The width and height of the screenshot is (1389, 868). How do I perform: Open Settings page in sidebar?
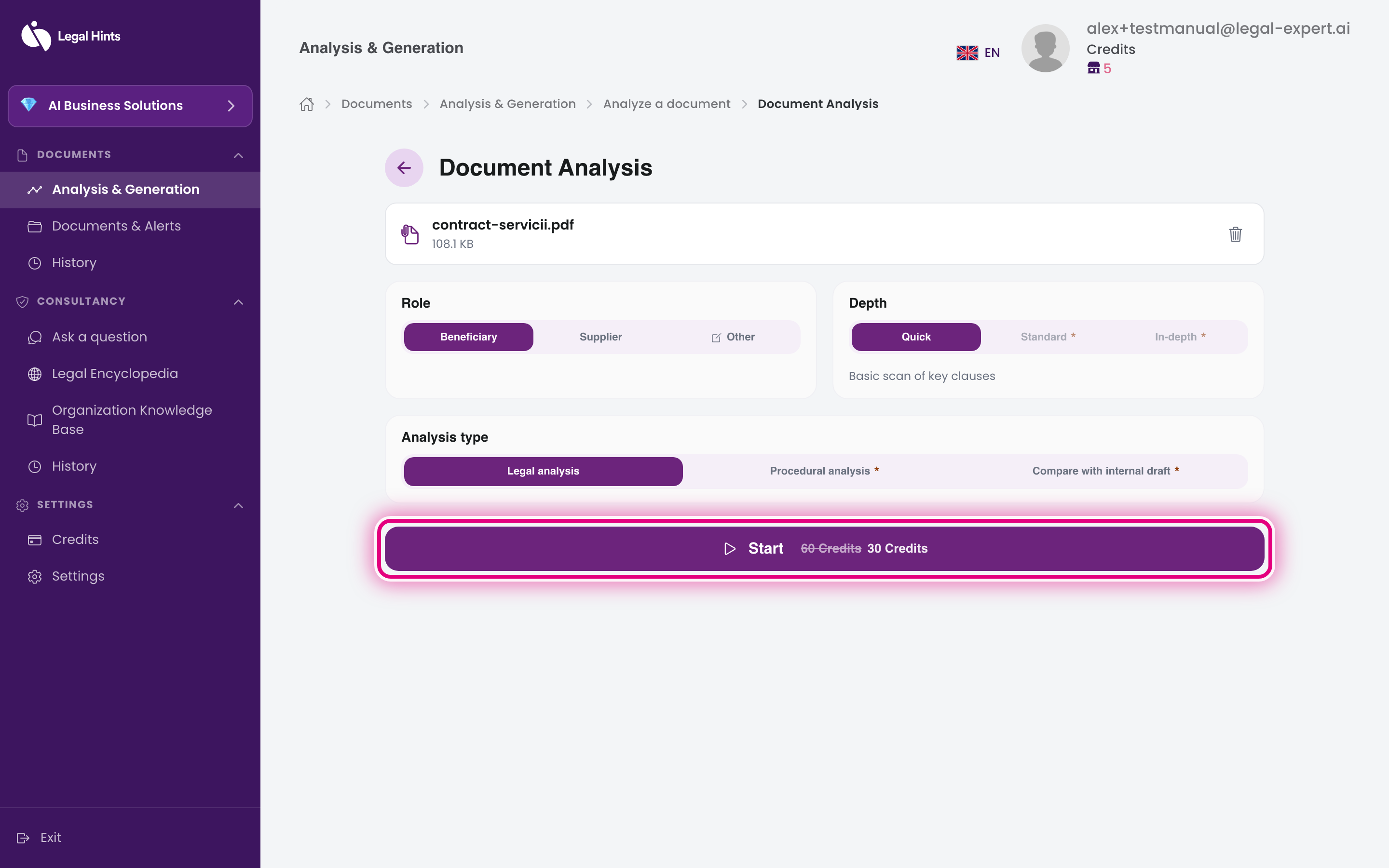[x=130, y=576]
